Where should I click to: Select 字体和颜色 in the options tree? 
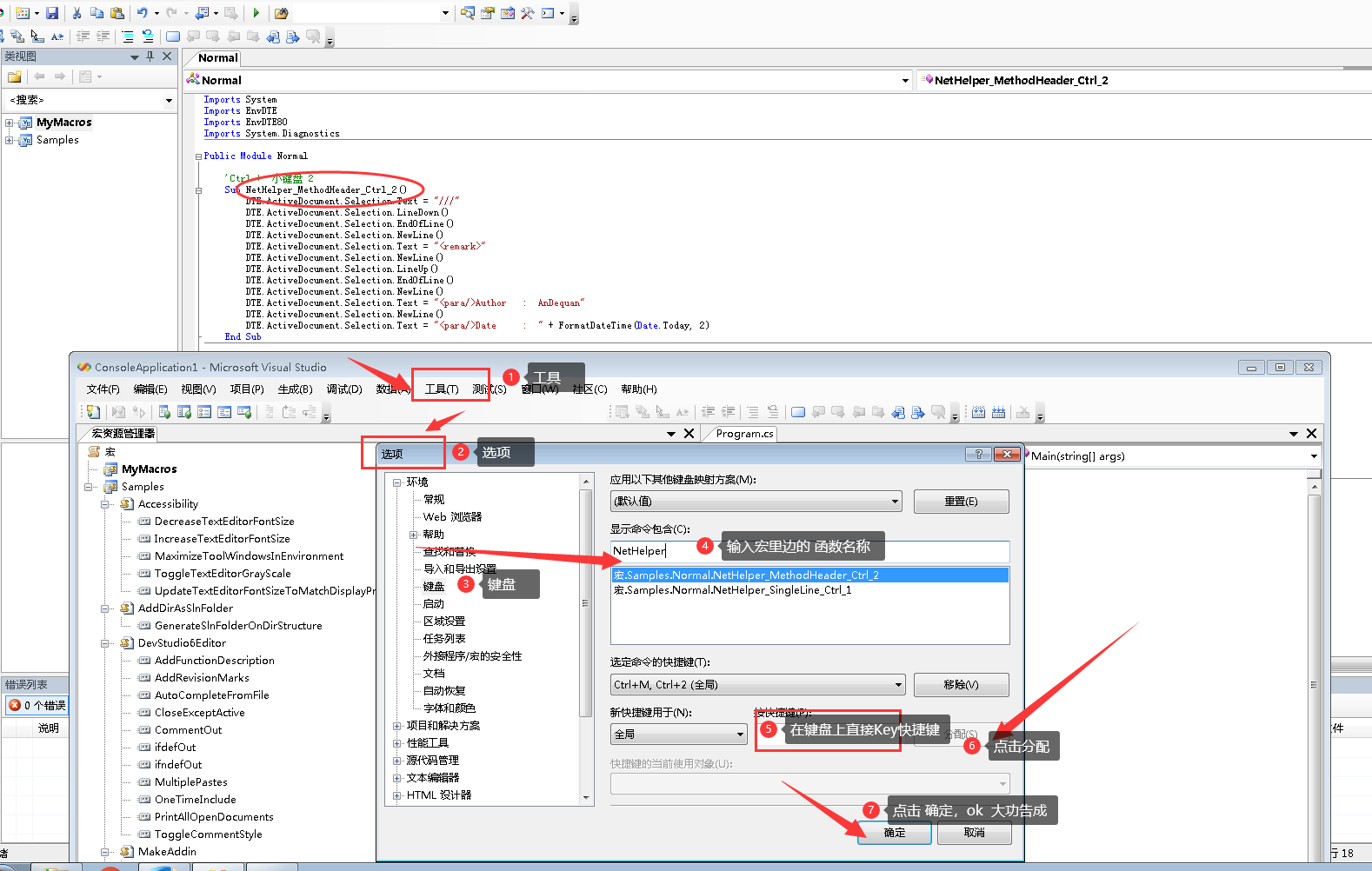(x=450, y=708)
